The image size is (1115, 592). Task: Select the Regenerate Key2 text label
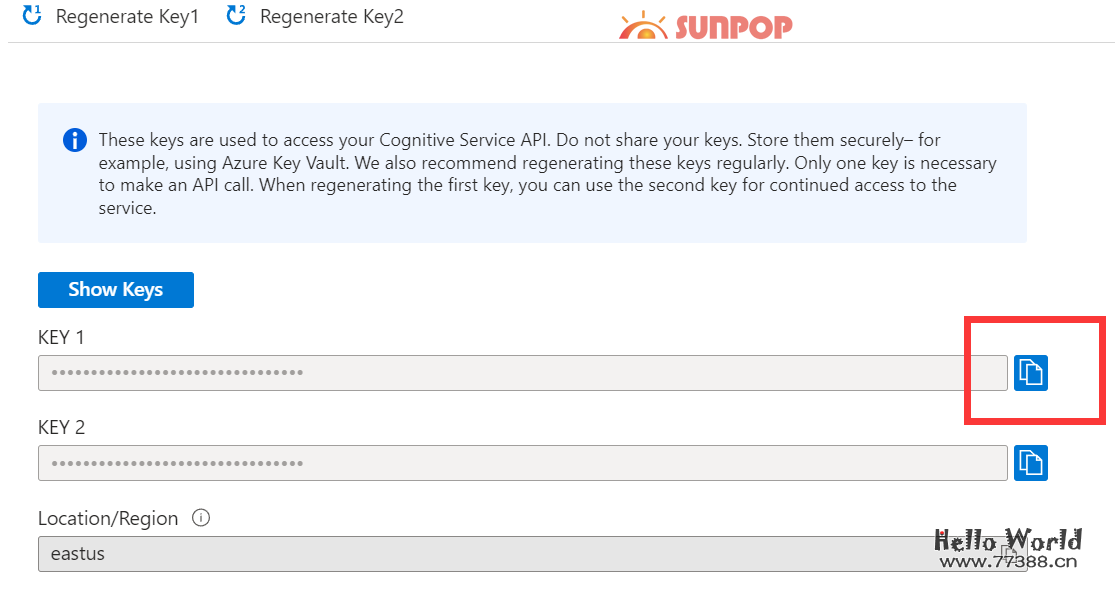point(332,17)
